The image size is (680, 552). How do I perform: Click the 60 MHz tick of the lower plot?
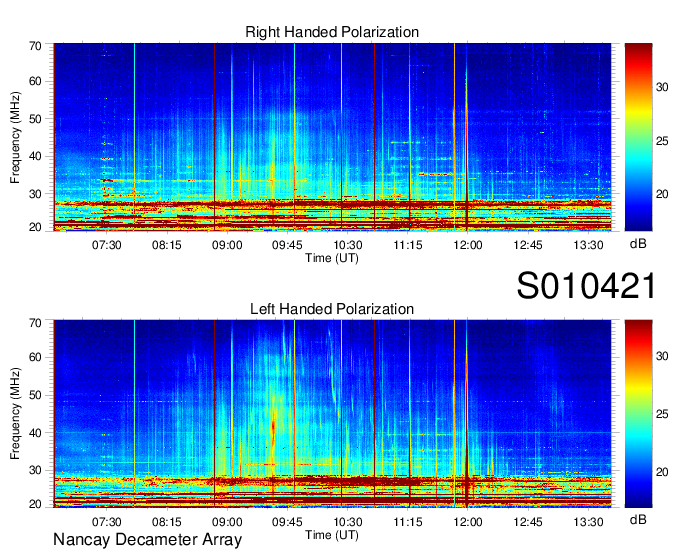(x=35, y=358)
